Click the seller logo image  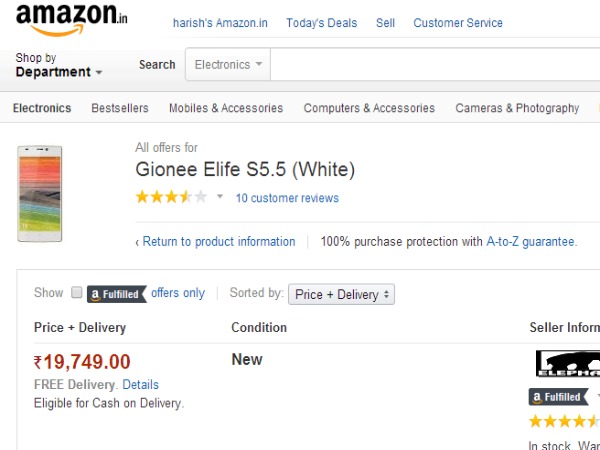point(567,363)
